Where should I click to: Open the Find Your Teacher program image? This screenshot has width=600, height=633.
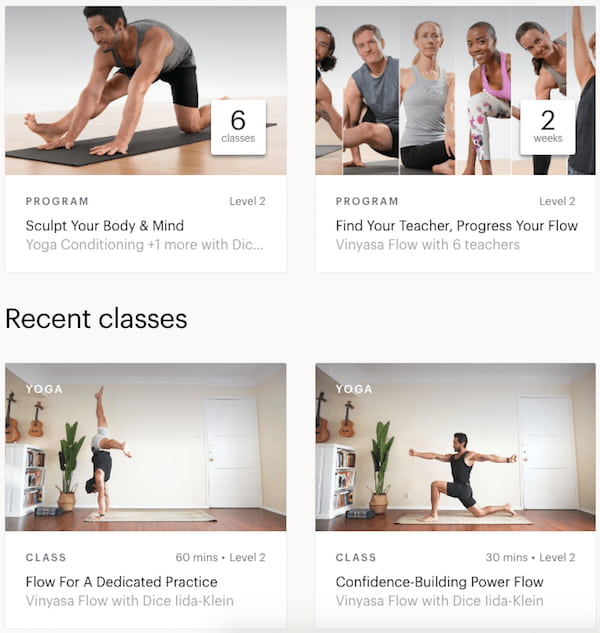(455, 90)
